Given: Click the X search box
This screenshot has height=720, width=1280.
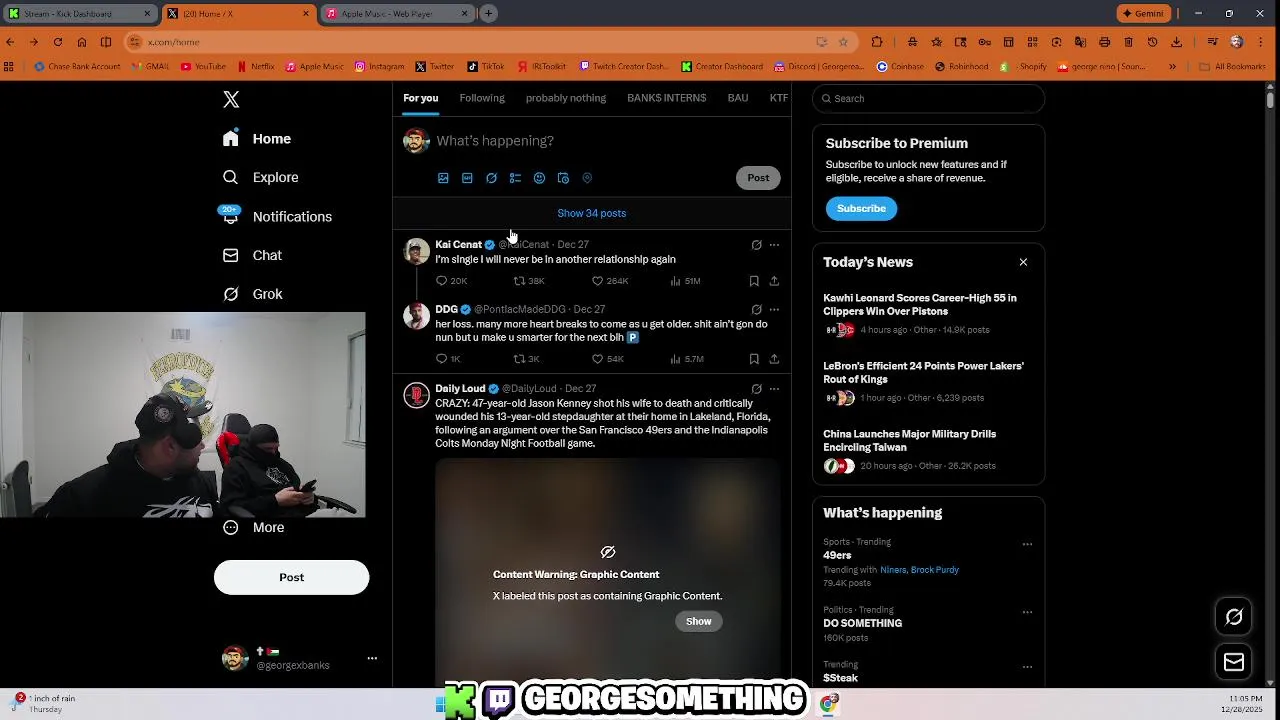Looking at the screenshot, I should pos(929,98).
